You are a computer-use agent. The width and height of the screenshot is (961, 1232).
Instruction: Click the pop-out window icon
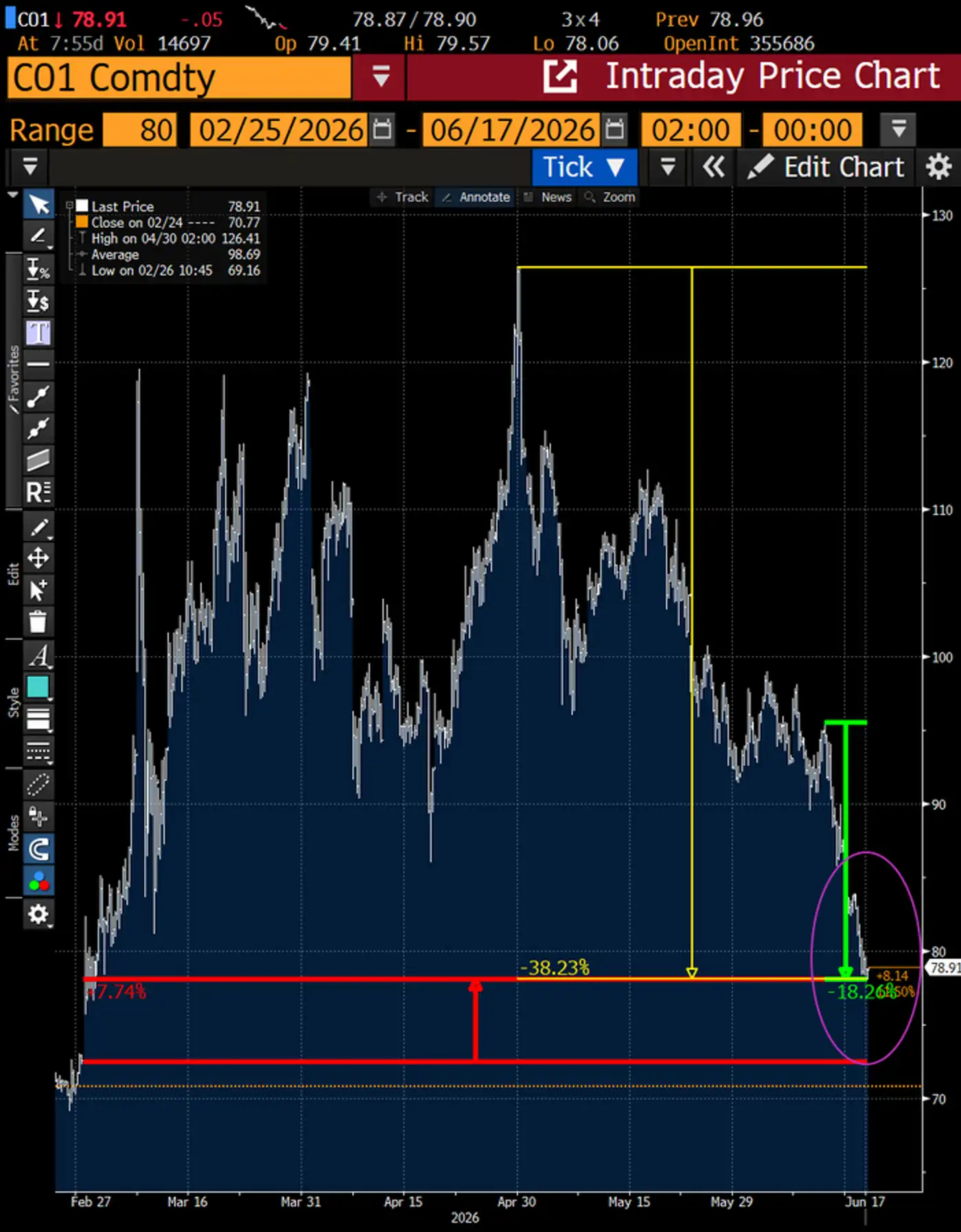coord(560,76)
